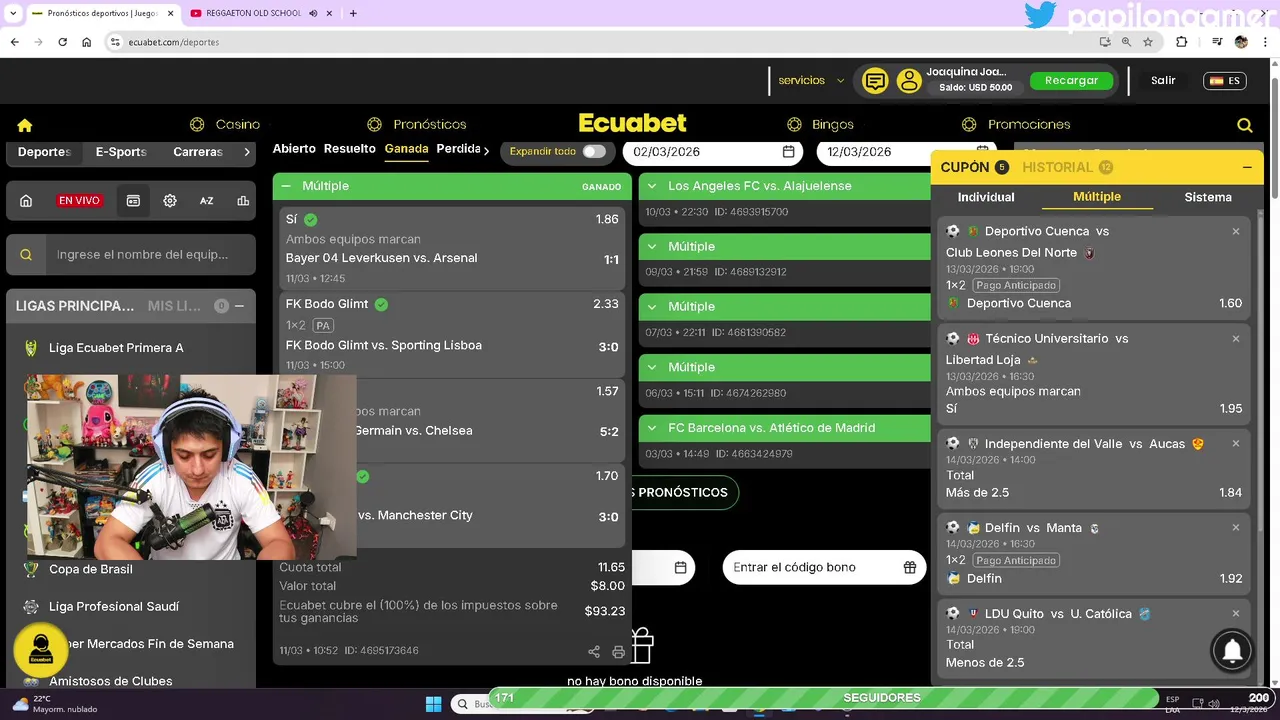Open the user profile avatar icon

(x=908, y=81)
